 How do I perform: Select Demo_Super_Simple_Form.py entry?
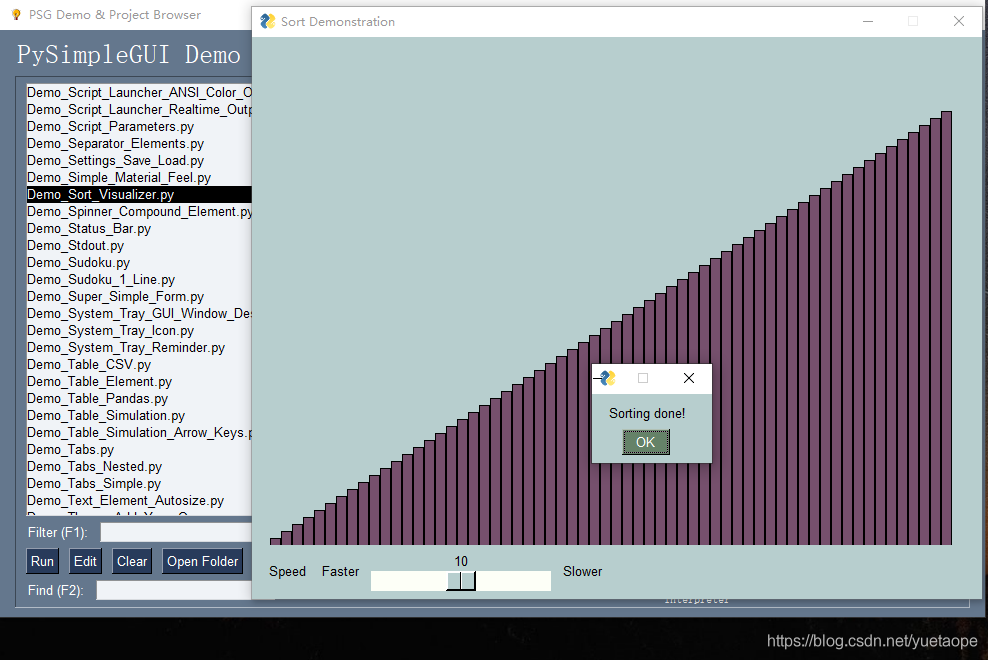[x=139, y=296]
